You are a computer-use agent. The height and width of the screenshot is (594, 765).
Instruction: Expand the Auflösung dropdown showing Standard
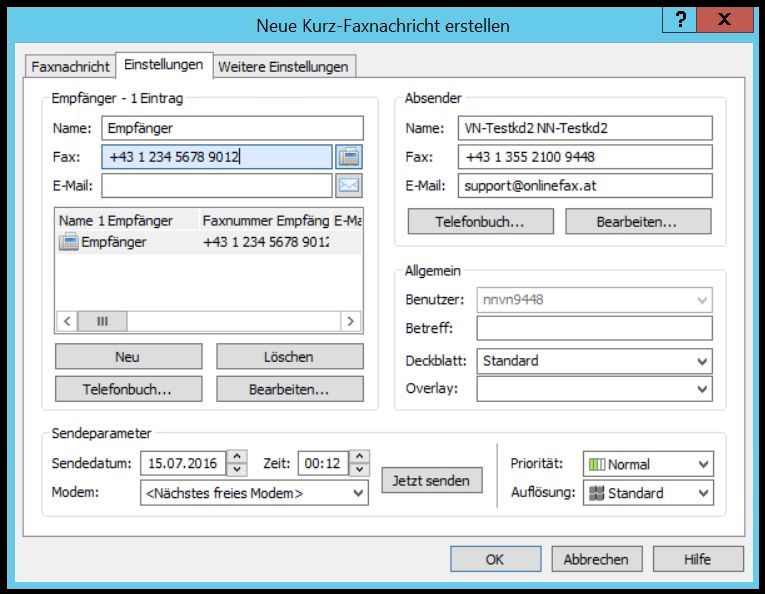click(x=648, y=493)
